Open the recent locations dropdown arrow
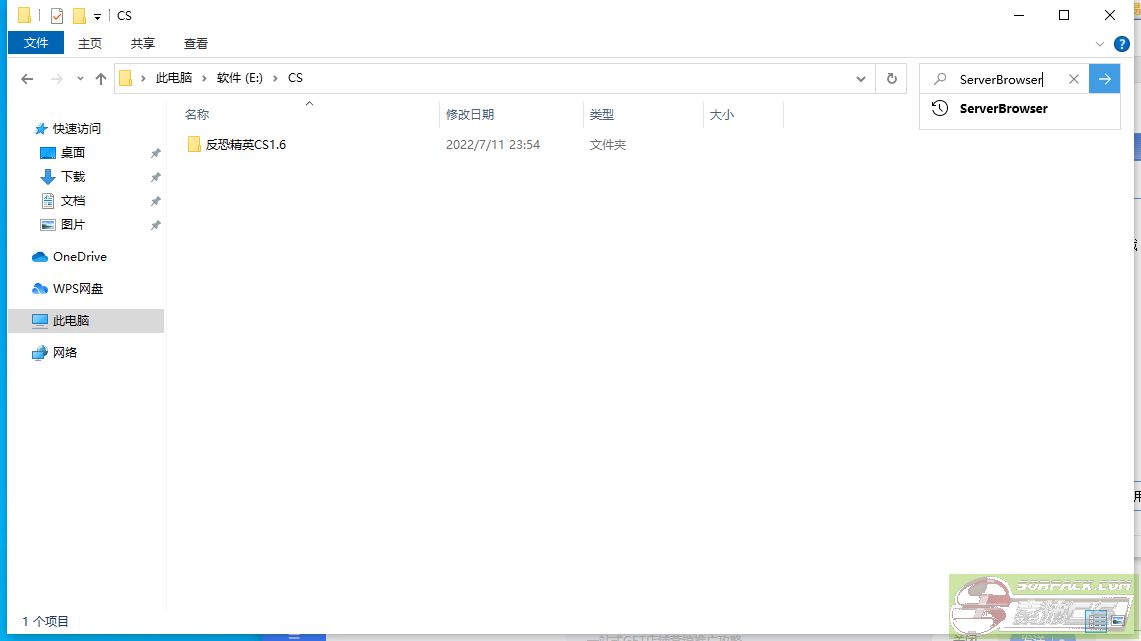 click(x=79, y=79)
